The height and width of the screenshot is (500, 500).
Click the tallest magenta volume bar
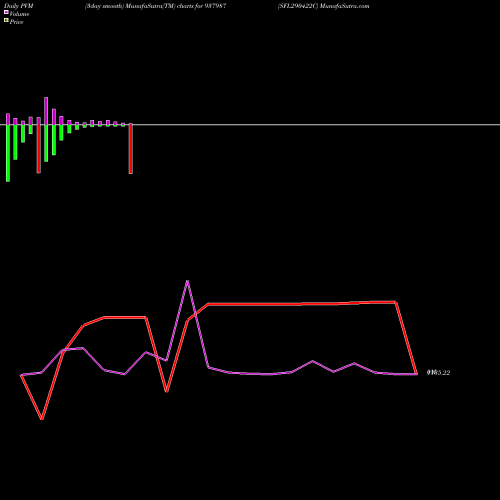tap(46, 111)
